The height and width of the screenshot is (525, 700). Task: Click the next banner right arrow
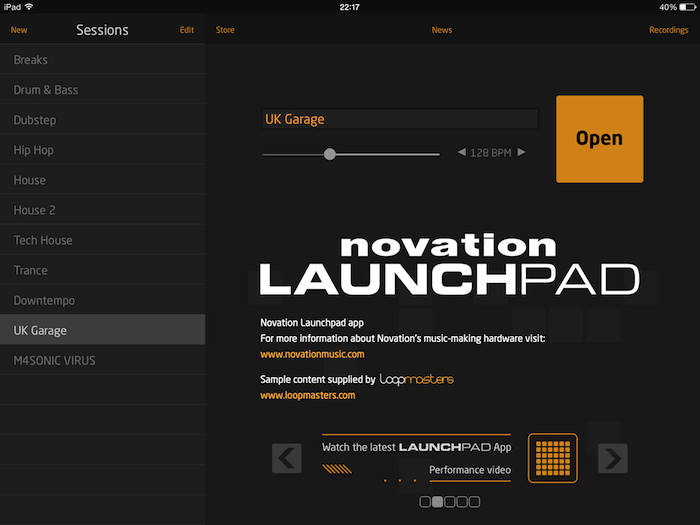click(x=612, y=458)
